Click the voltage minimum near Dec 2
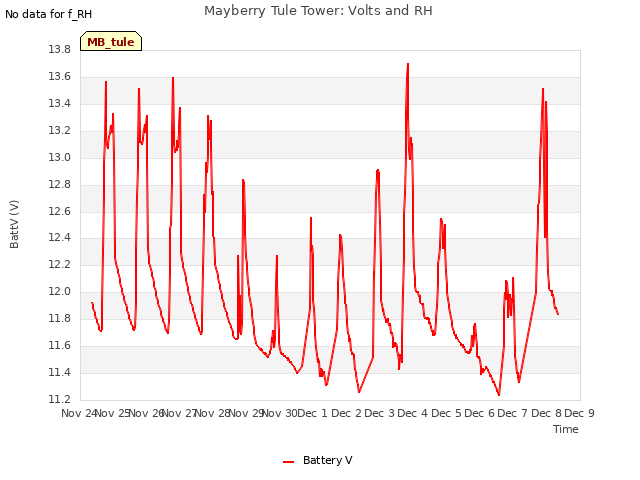 [359, 392]
